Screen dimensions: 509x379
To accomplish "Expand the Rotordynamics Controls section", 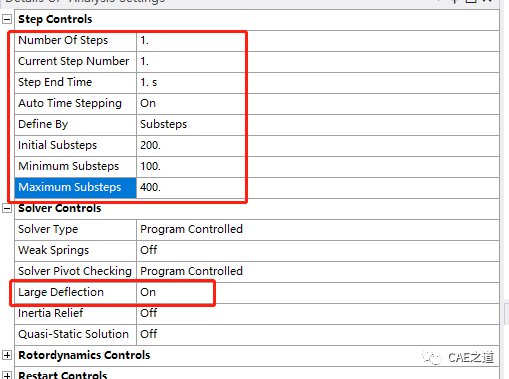I will 7,355.
